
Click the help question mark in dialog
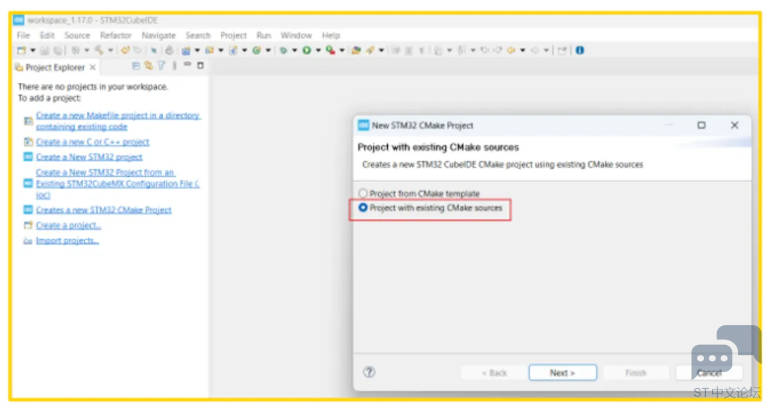pos(369,372)
